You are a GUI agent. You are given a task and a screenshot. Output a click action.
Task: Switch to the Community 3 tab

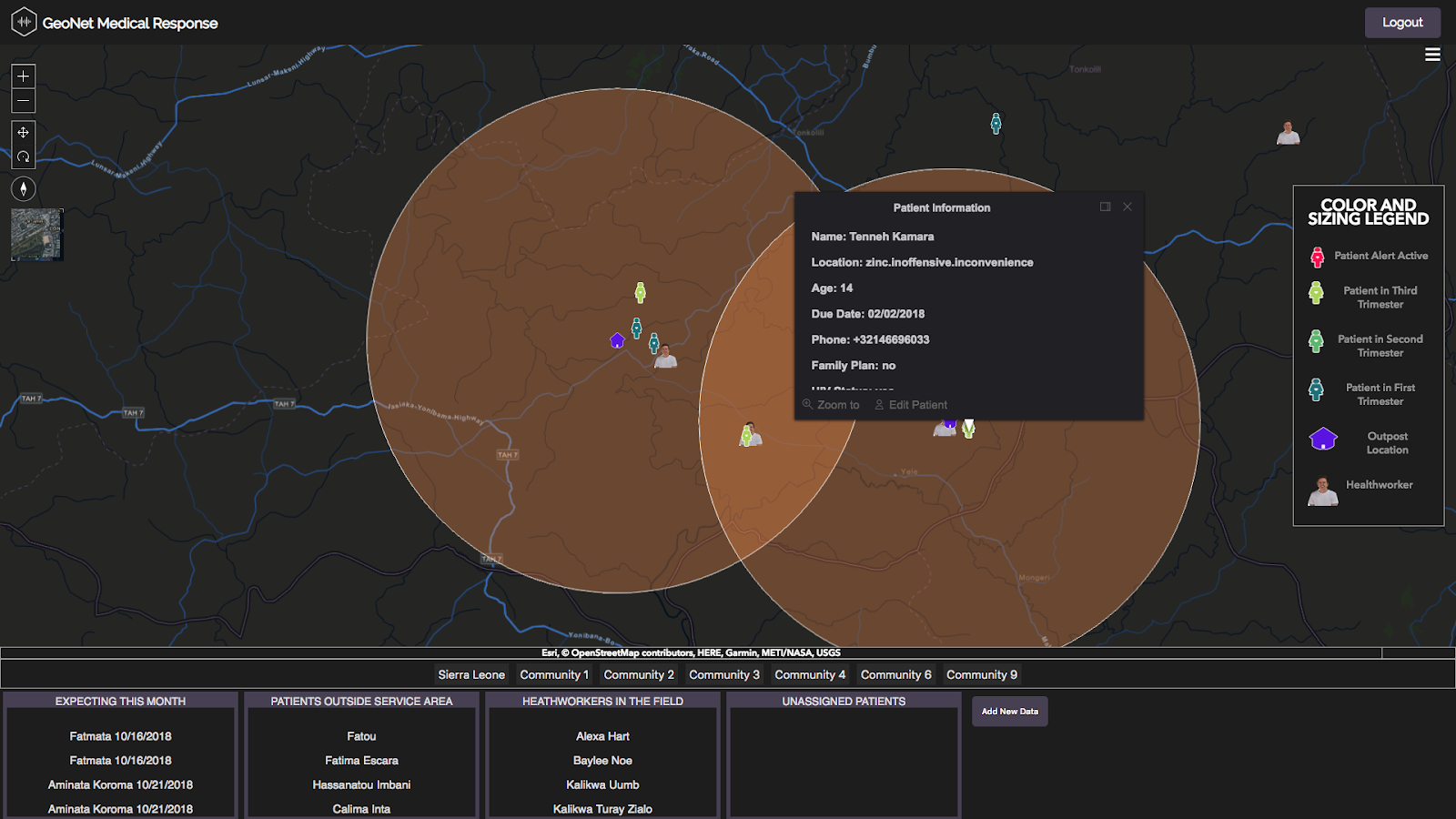coord(723,674)
